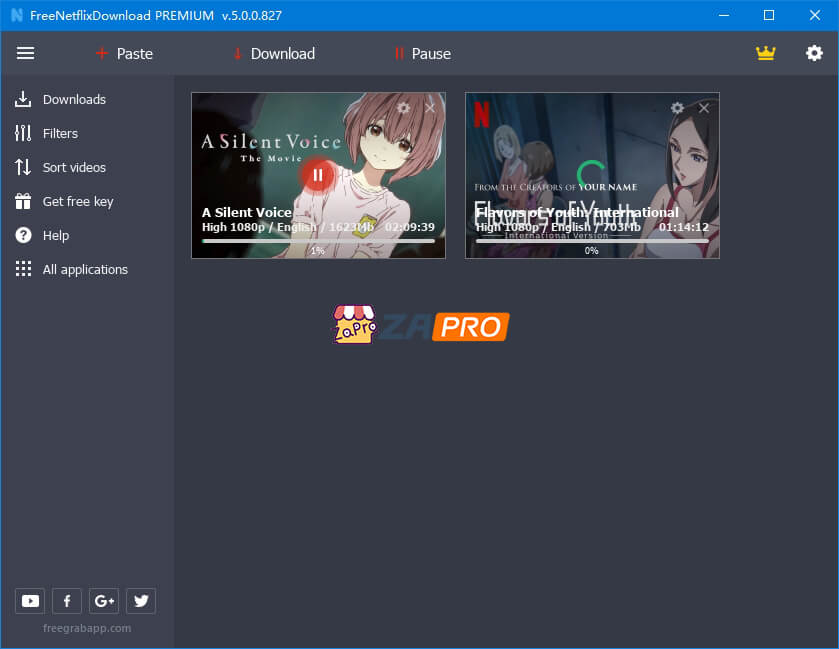
Task: Open the YouTube channel icon
Action: (29, 600)
